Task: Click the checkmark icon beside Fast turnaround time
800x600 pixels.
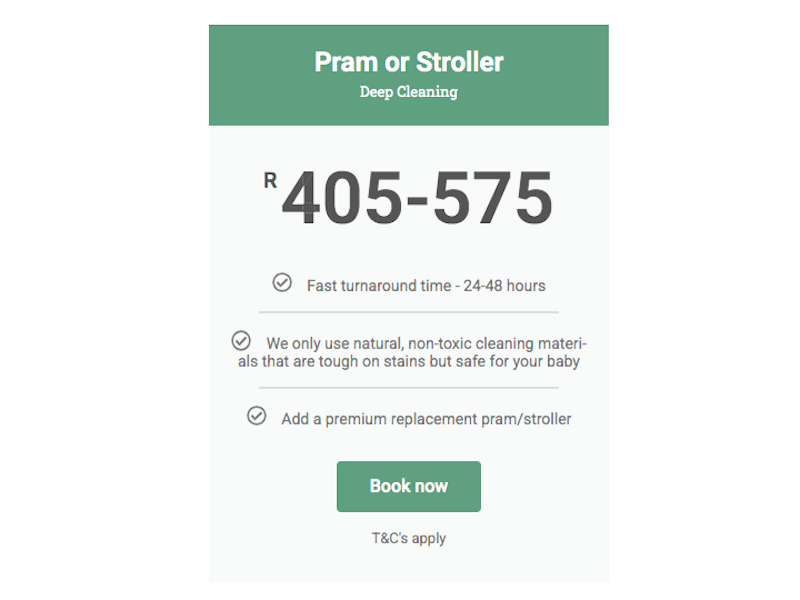Action: 282,283
